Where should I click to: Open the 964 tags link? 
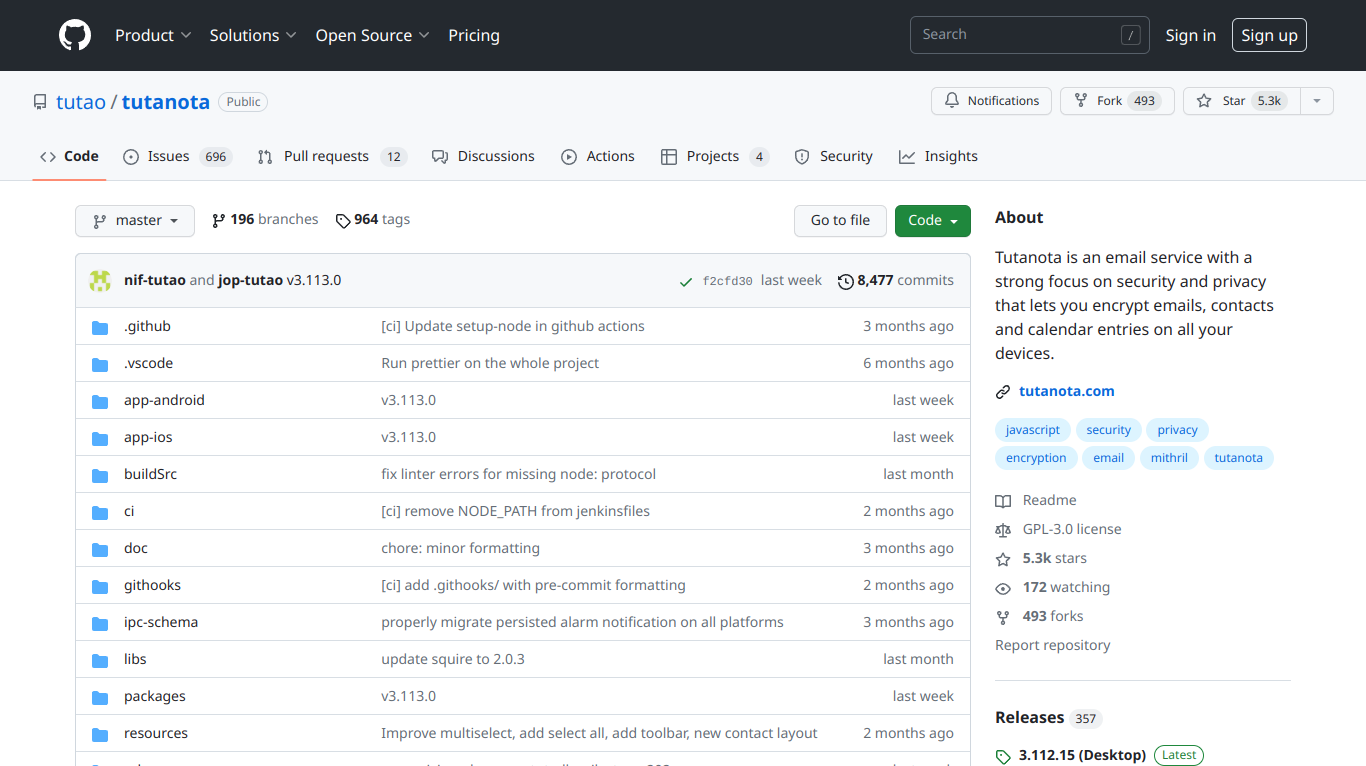(x=373, y=219)
